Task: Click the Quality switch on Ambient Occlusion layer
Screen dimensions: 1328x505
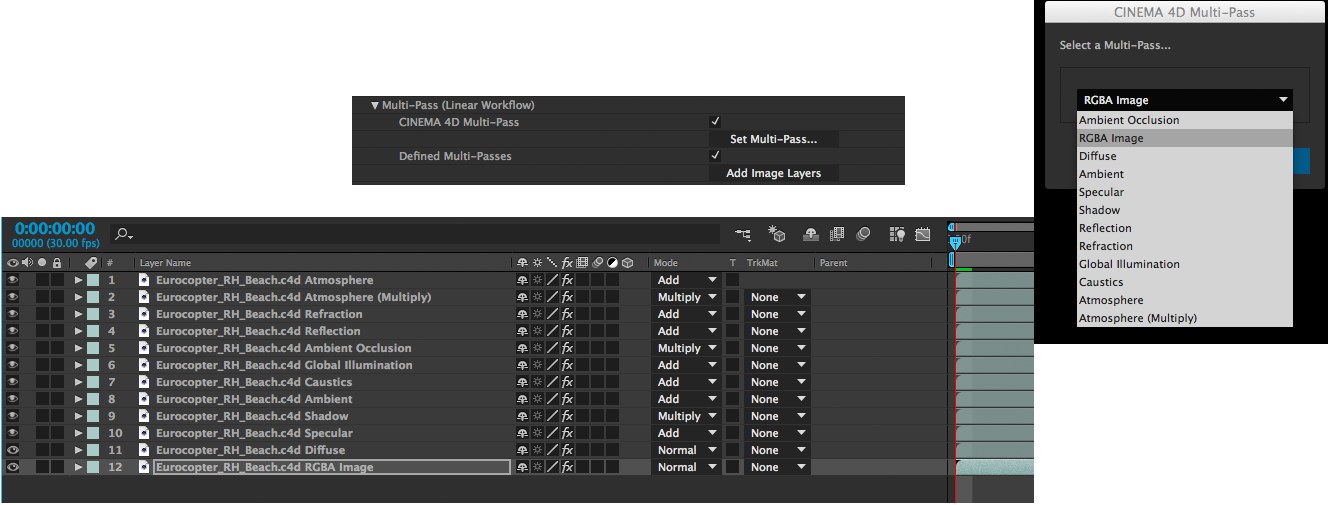Action: (x=552, y=348)
